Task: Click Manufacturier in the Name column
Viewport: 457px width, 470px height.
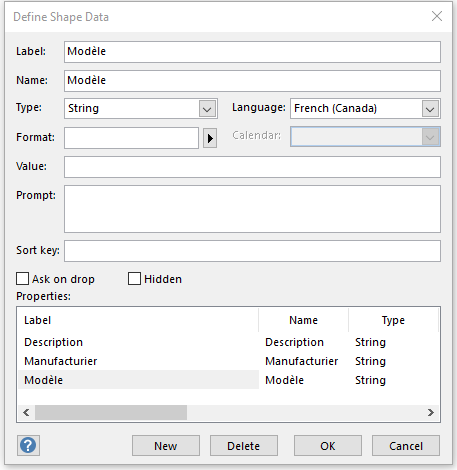Action: click(x=302, y=361)
